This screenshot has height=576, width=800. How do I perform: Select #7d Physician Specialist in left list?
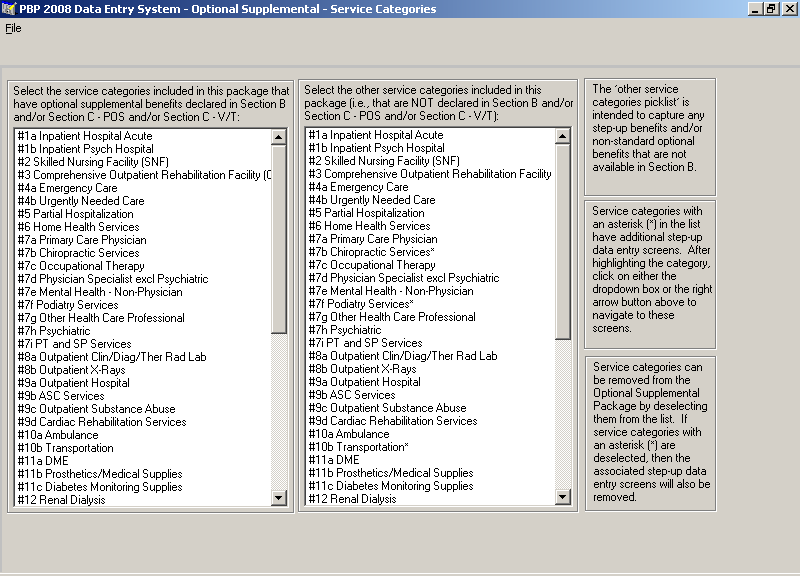[143, 279]
